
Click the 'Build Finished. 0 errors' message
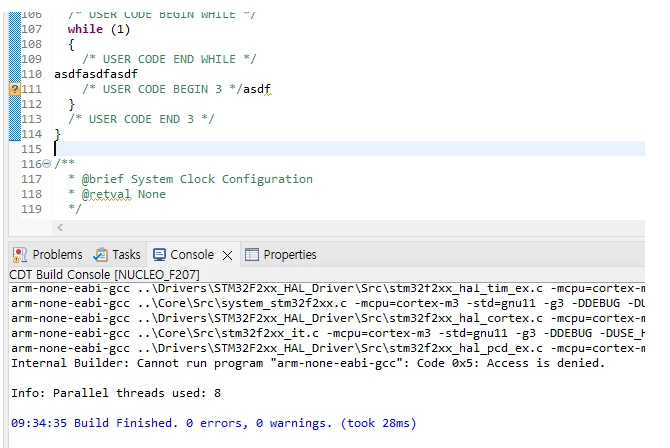coord(214,423)
